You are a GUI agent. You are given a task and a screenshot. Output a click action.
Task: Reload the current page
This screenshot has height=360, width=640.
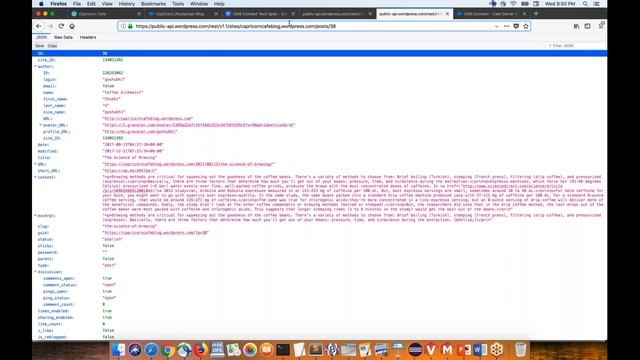pyautogui.click(x=61, y=26)
